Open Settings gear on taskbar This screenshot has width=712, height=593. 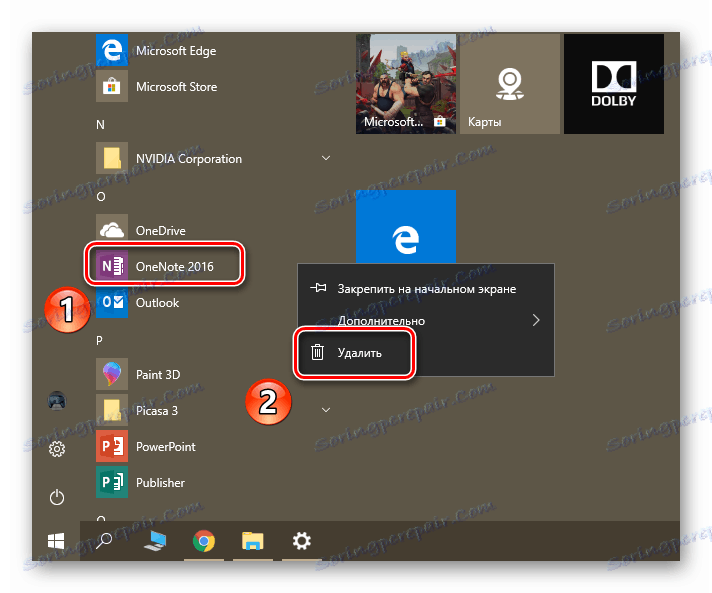[x=302, y=541]
